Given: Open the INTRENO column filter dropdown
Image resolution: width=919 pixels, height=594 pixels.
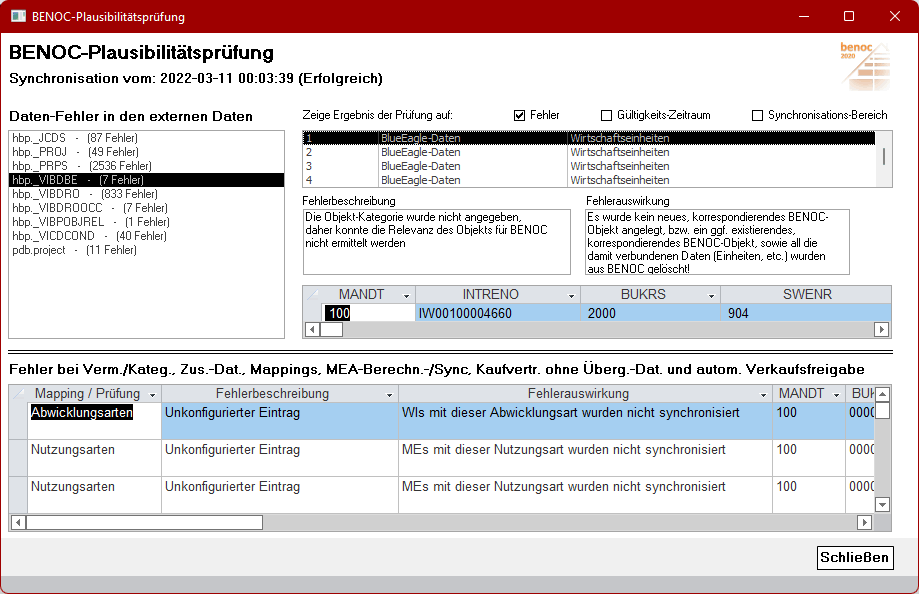Looking at the screenshot, I should [x=571, y=295].
